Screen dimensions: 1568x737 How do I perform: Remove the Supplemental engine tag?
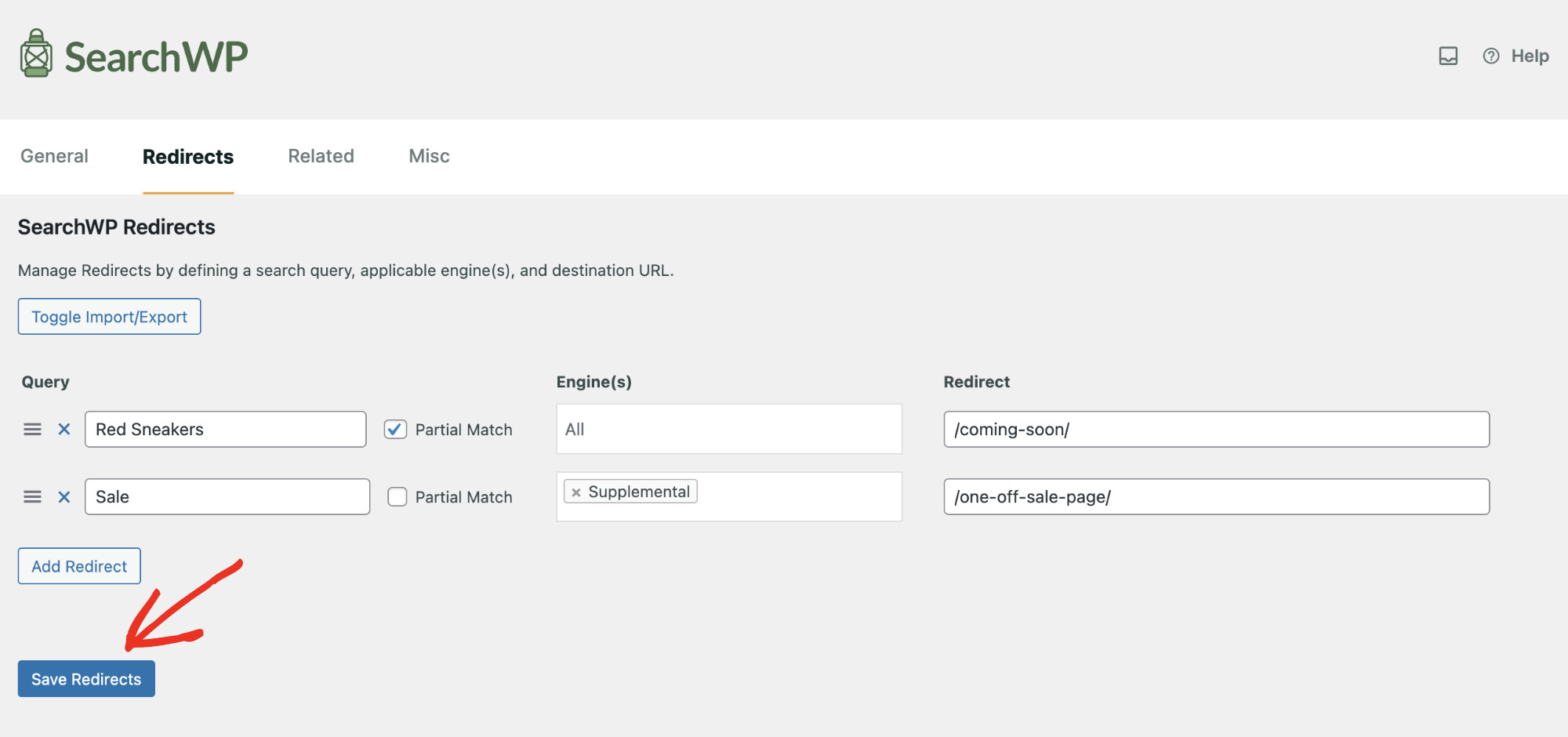click(x=576, y=492)
